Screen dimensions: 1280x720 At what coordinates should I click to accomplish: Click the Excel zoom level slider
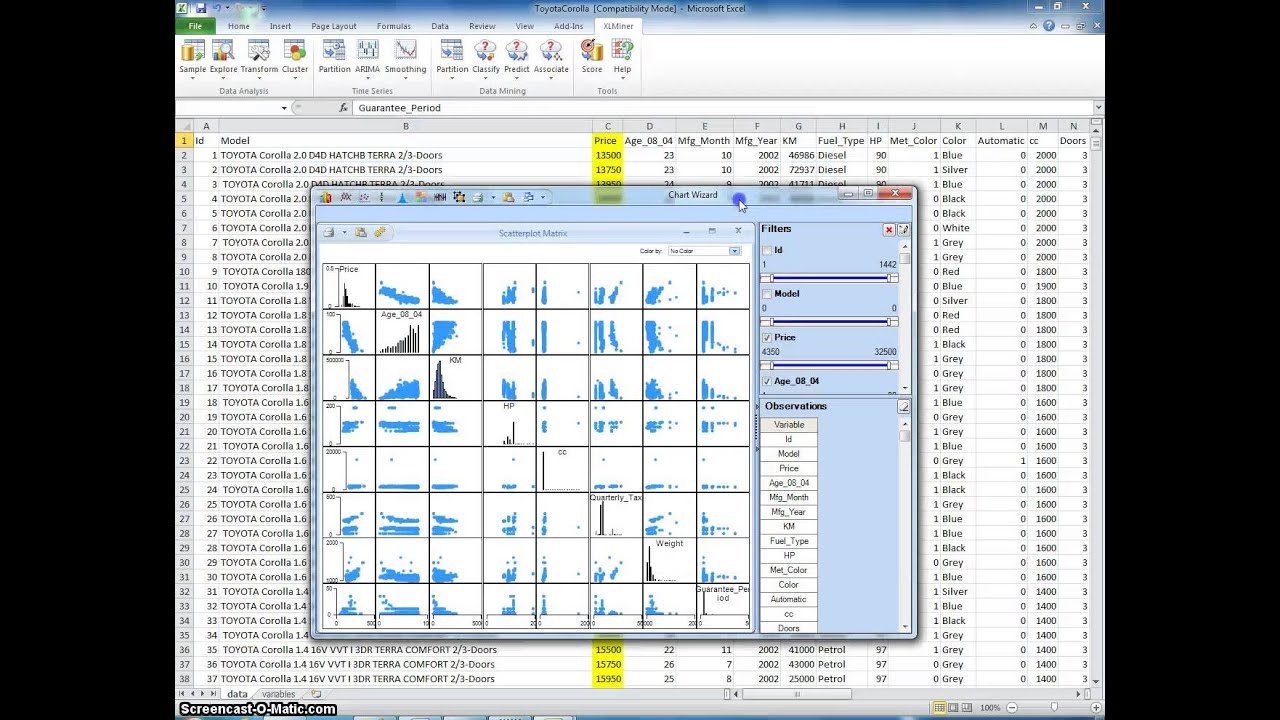coord(1053,707)
